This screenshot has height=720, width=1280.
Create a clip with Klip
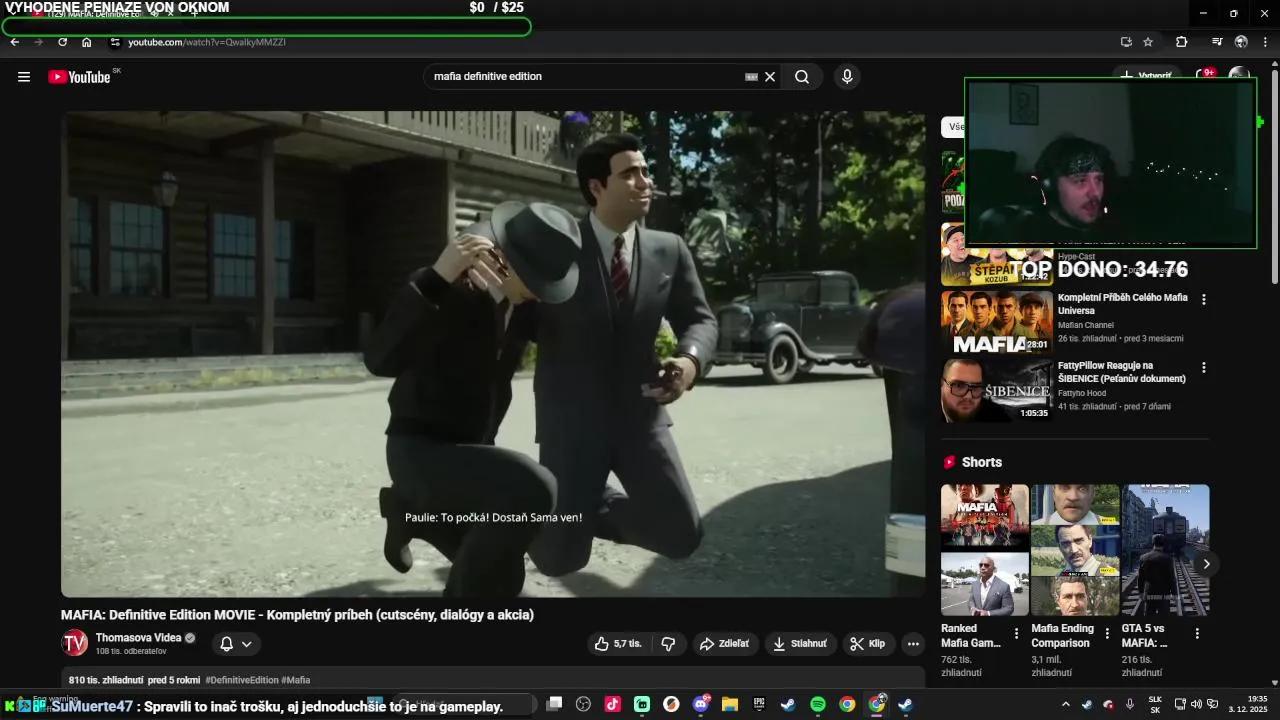click(868, 644)
